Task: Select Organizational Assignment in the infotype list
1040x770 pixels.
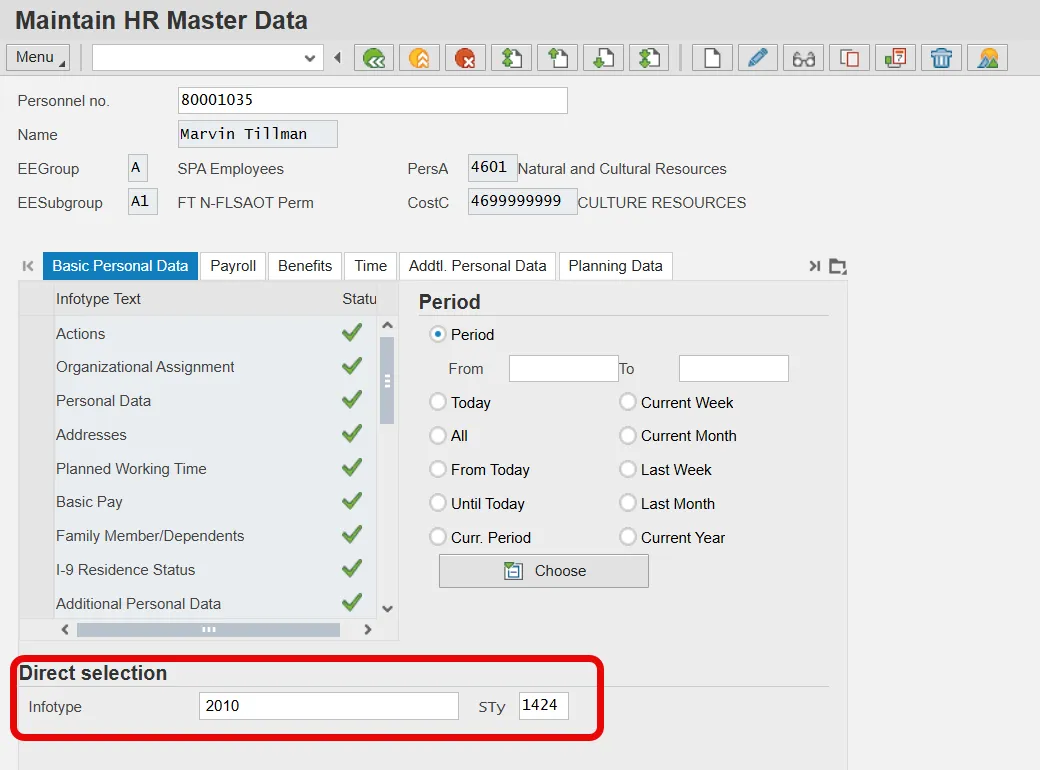Action: tap(145, 367)
